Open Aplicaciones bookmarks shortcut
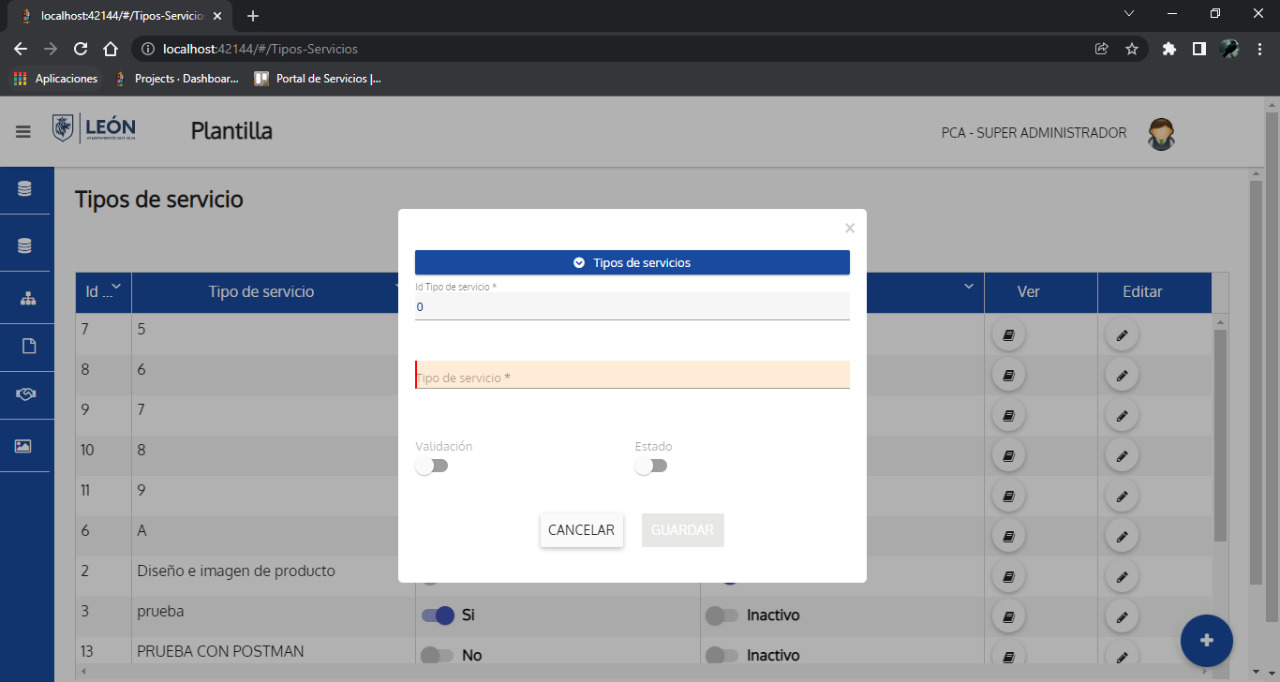 point(56,78)
